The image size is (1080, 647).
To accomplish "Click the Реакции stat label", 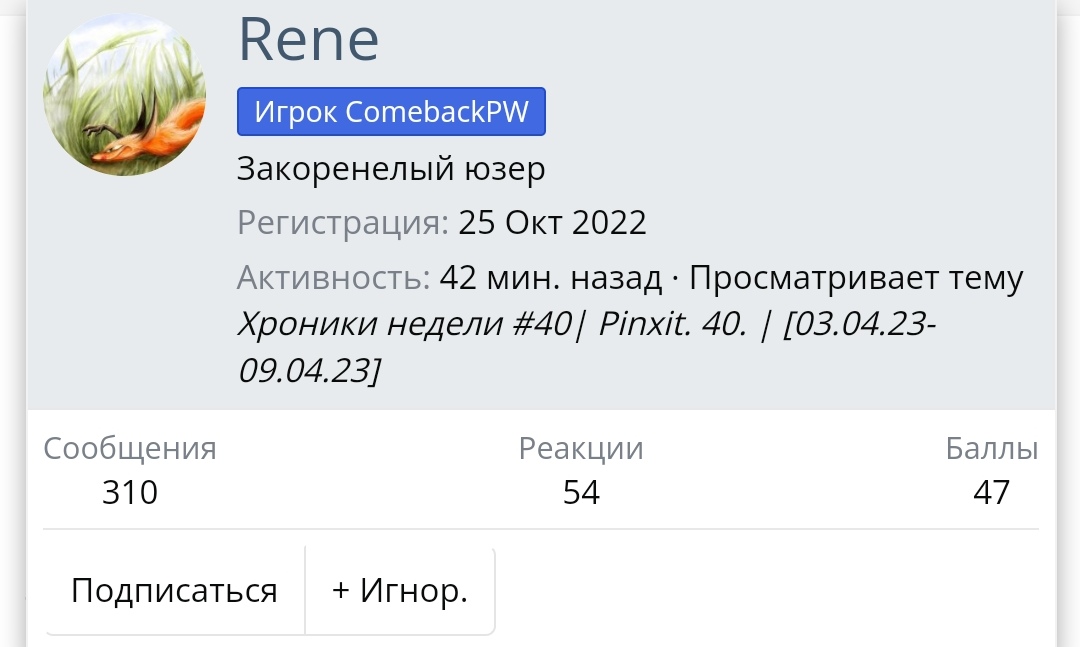I will [x=581, y=448].
